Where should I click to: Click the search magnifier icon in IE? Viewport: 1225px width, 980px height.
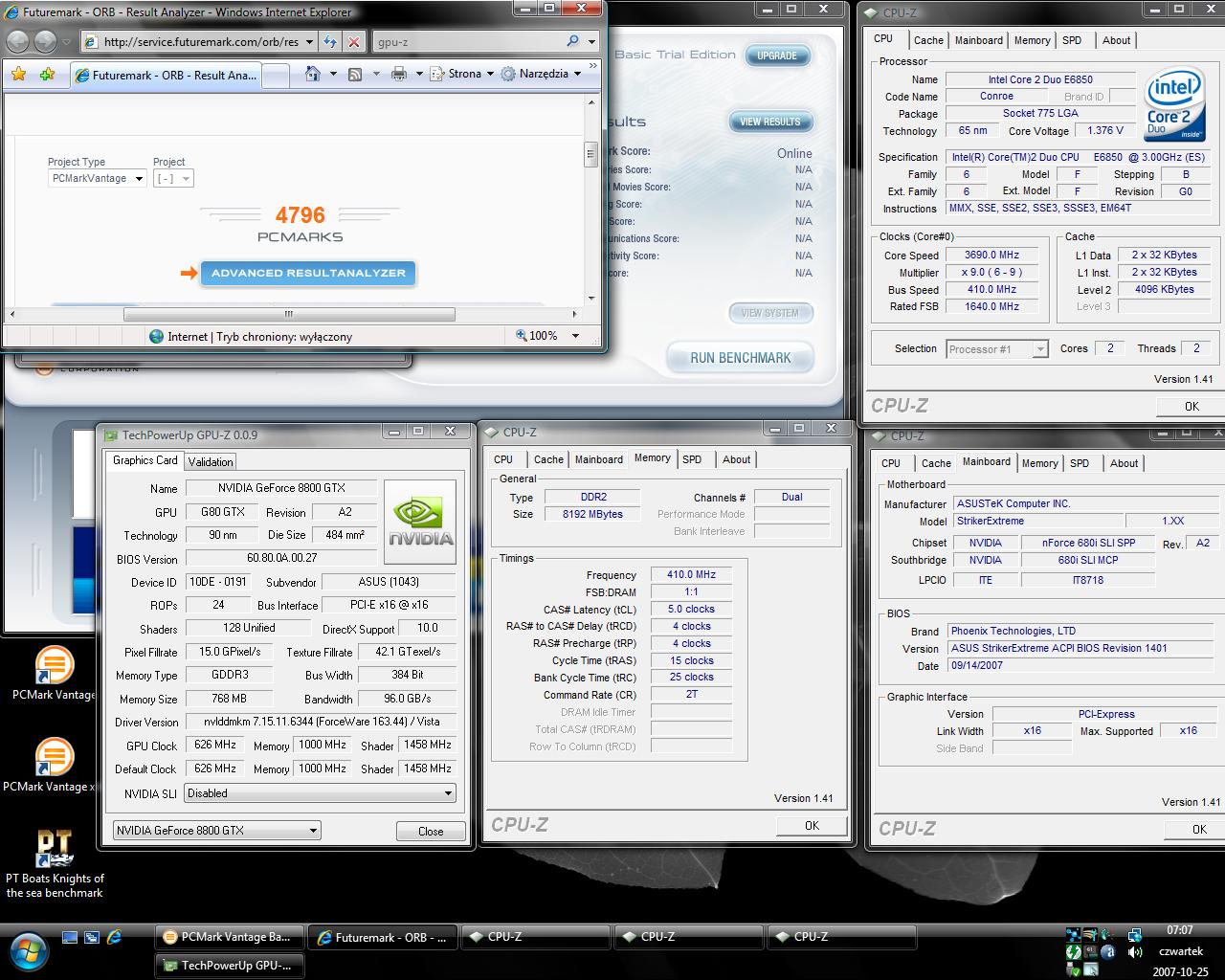572,41
